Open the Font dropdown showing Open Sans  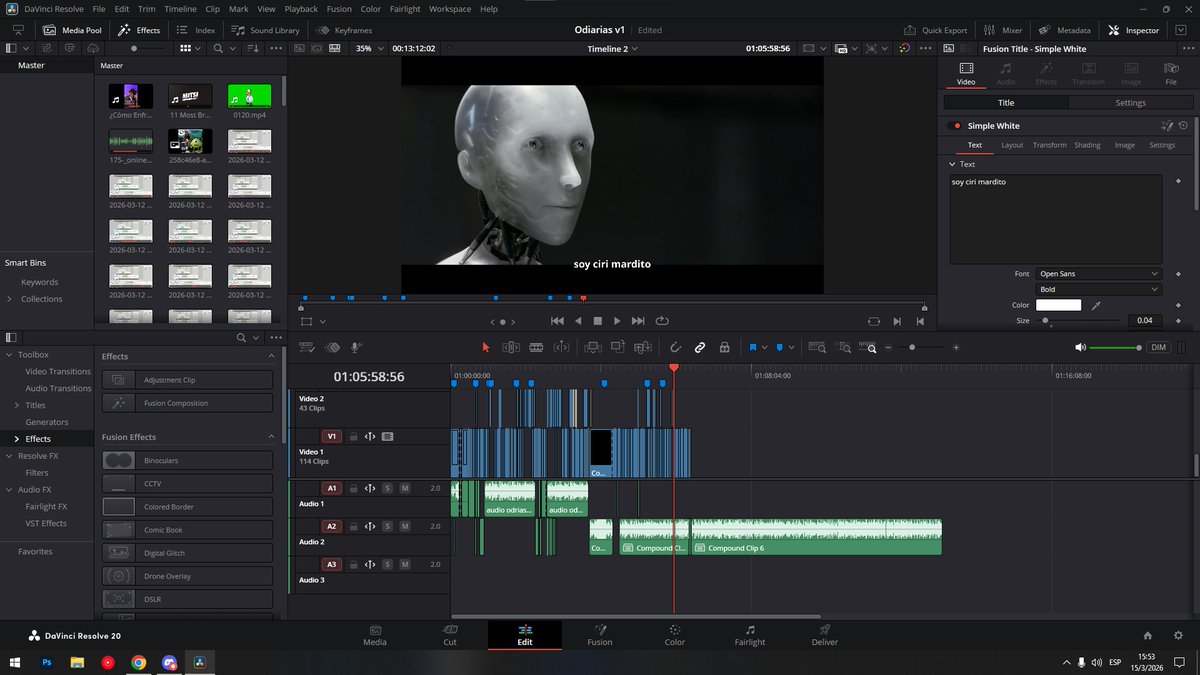click(1098, 273)
